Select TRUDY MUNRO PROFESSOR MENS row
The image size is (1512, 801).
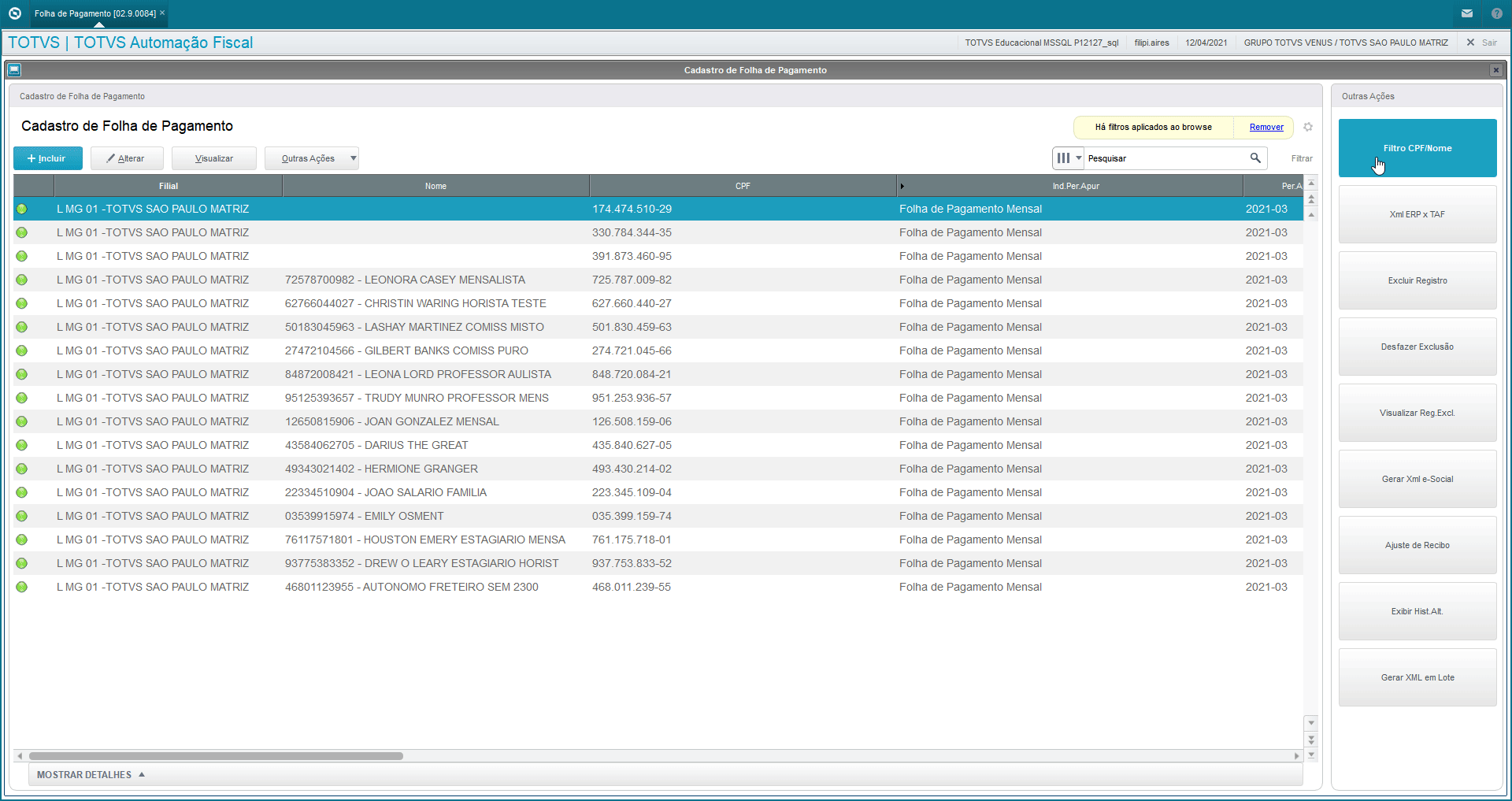click(658, 398)
